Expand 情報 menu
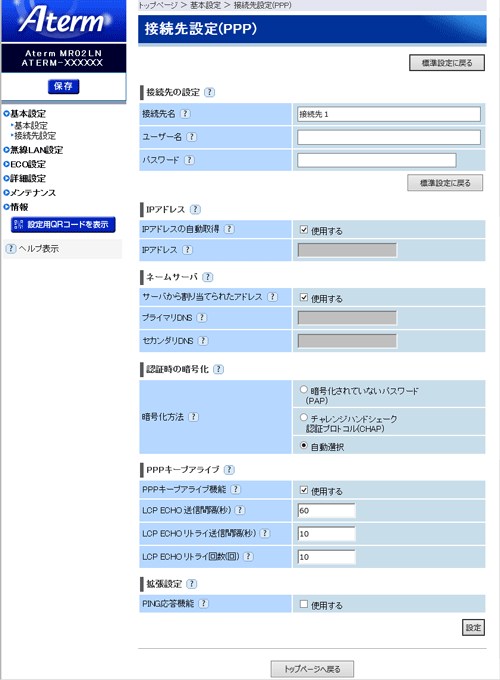 point(16,207)
